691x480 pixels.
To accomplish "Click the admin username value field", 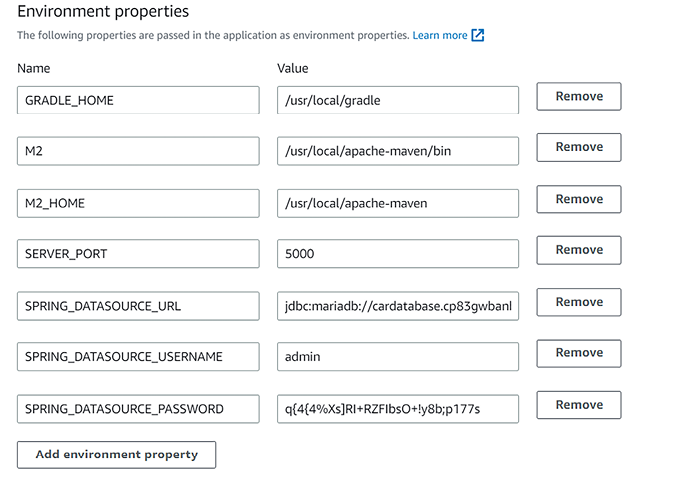I will click(x=397, y=357).
